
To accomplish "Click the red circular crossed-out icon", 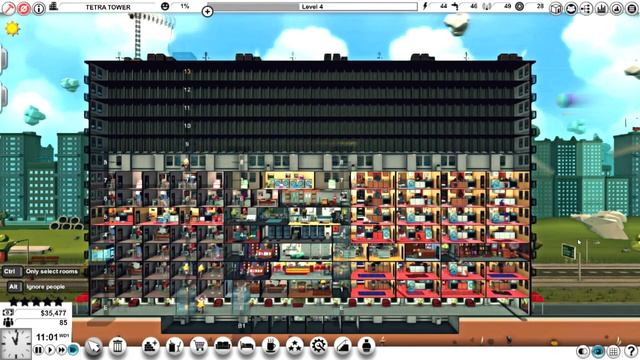I will tap(24, 8).
